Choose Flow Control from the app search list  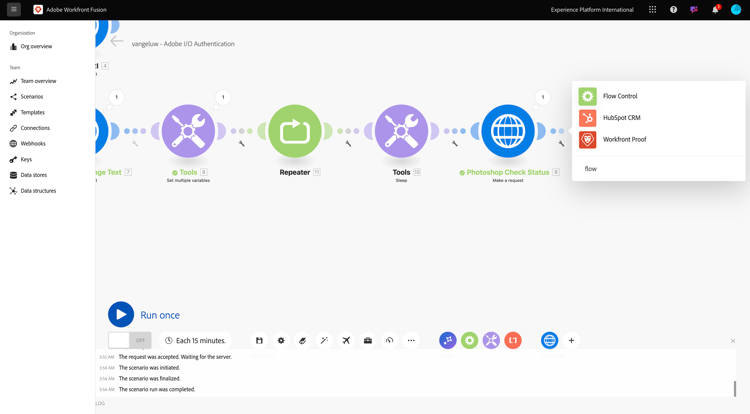point(658,96)
